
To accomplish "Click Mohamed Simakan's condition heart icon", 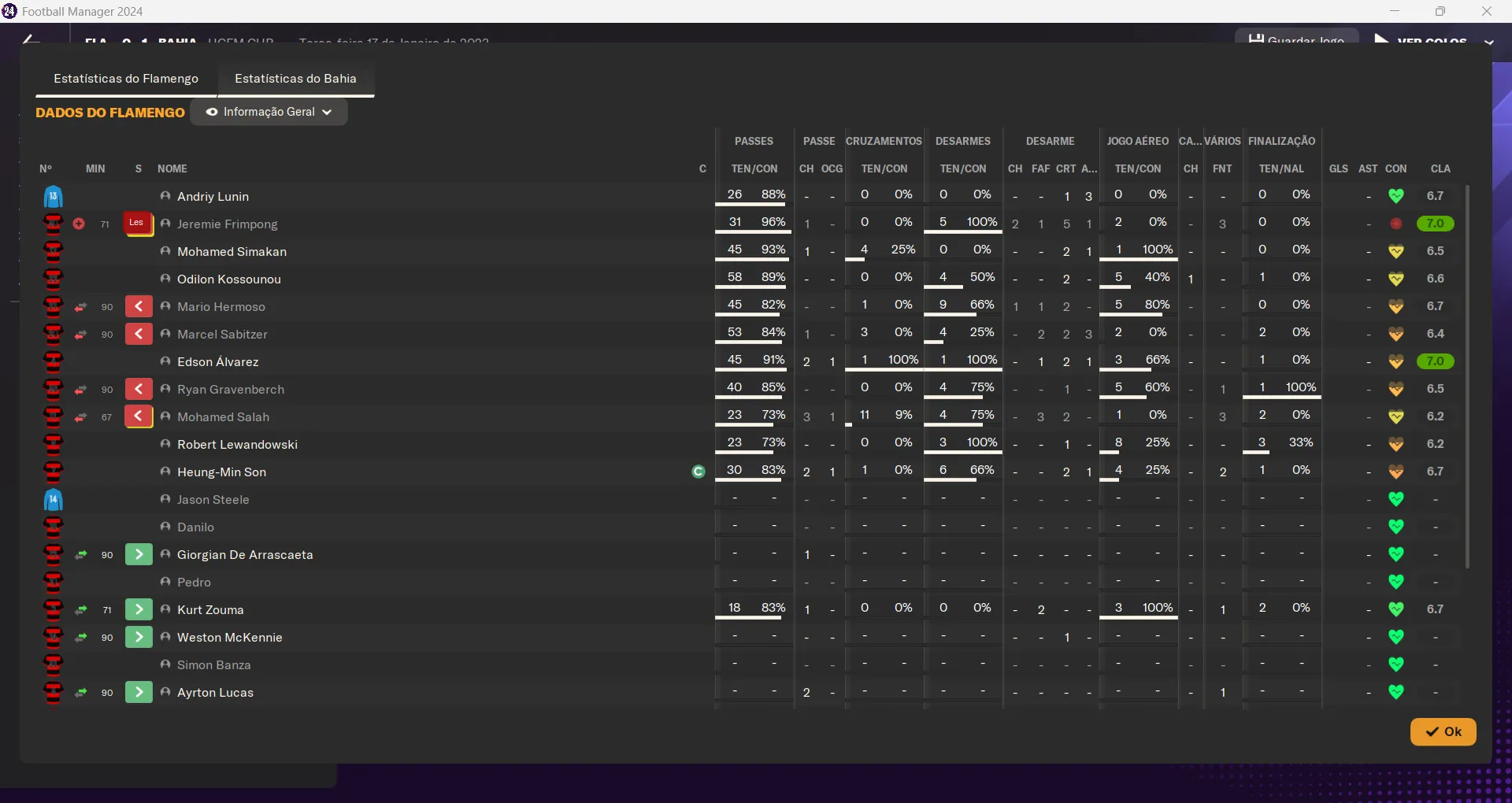I will tap(1396, 251).
